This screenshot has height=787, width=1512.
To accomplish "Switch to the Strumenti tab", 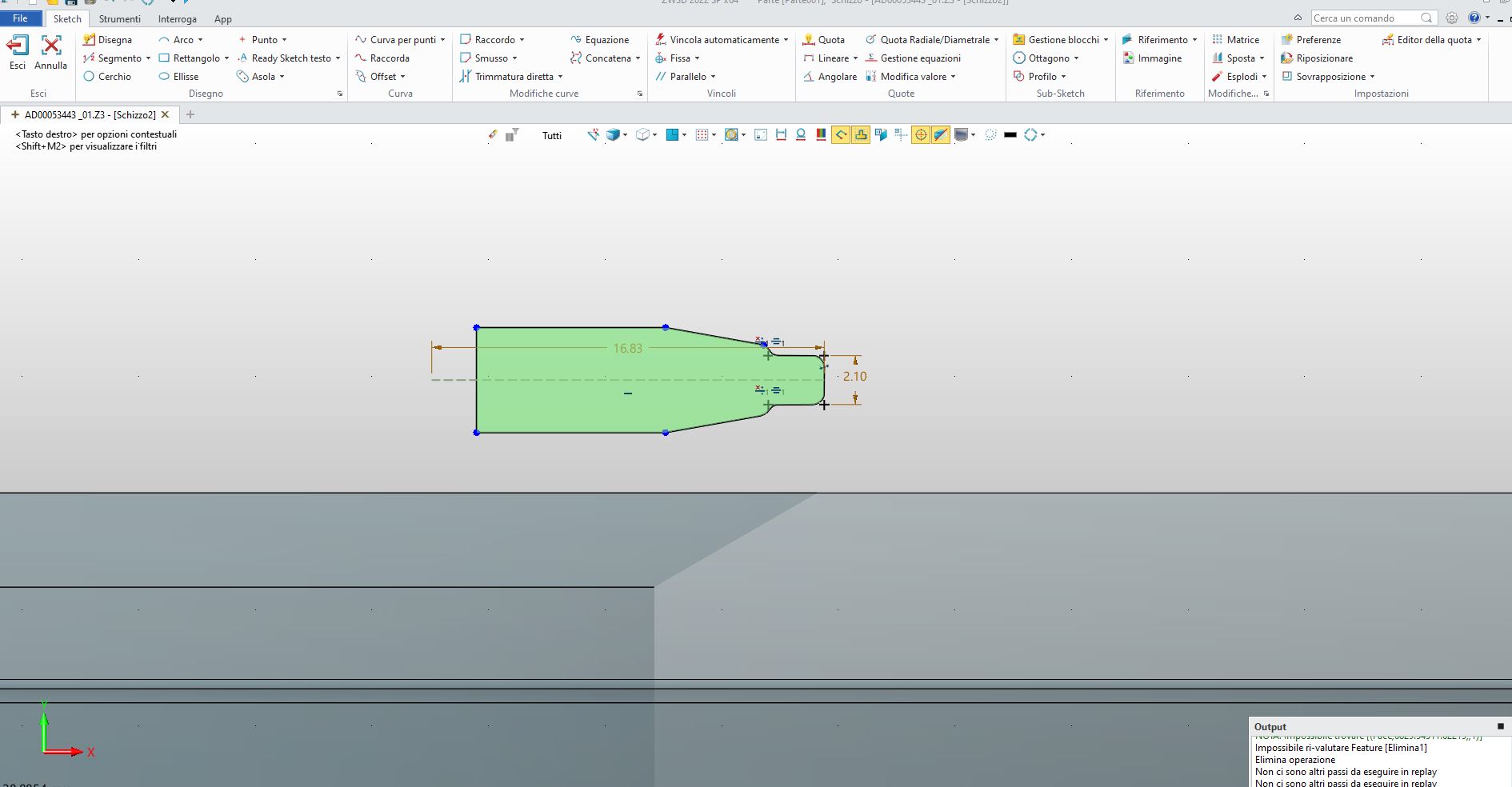I will [x=119, y=18].
